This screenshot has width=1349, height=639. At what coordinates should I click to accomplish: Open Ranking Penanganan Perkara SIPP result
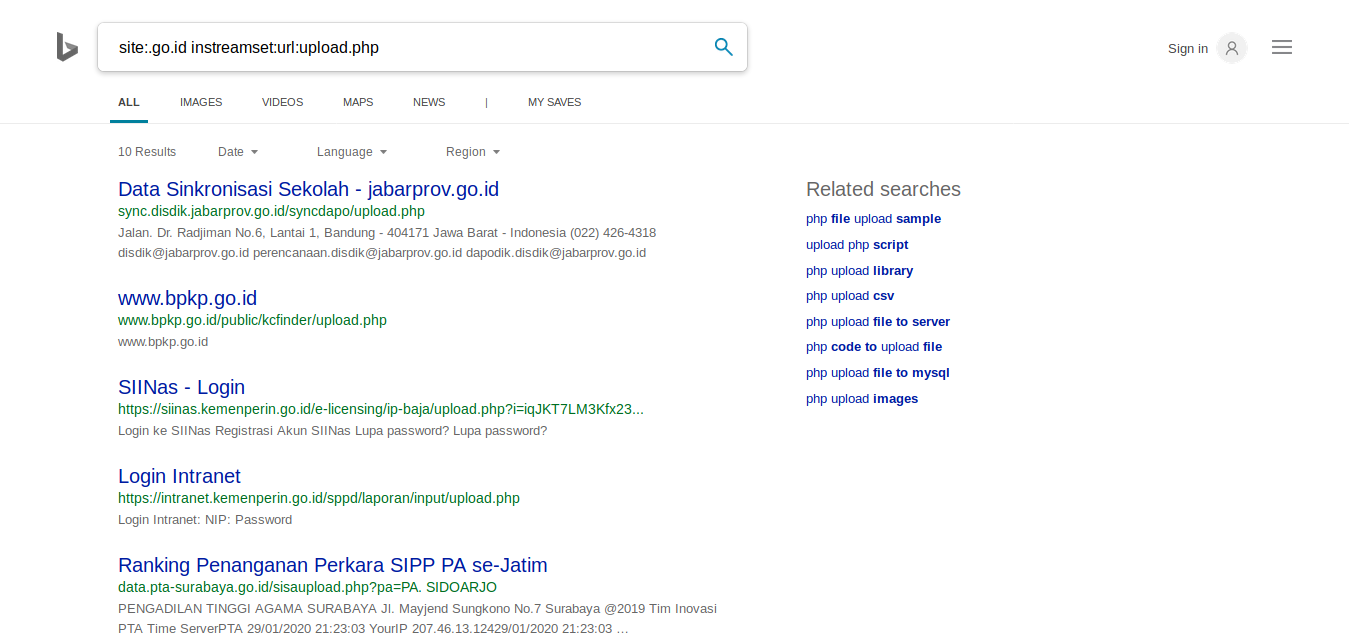[x=333, y=565]
